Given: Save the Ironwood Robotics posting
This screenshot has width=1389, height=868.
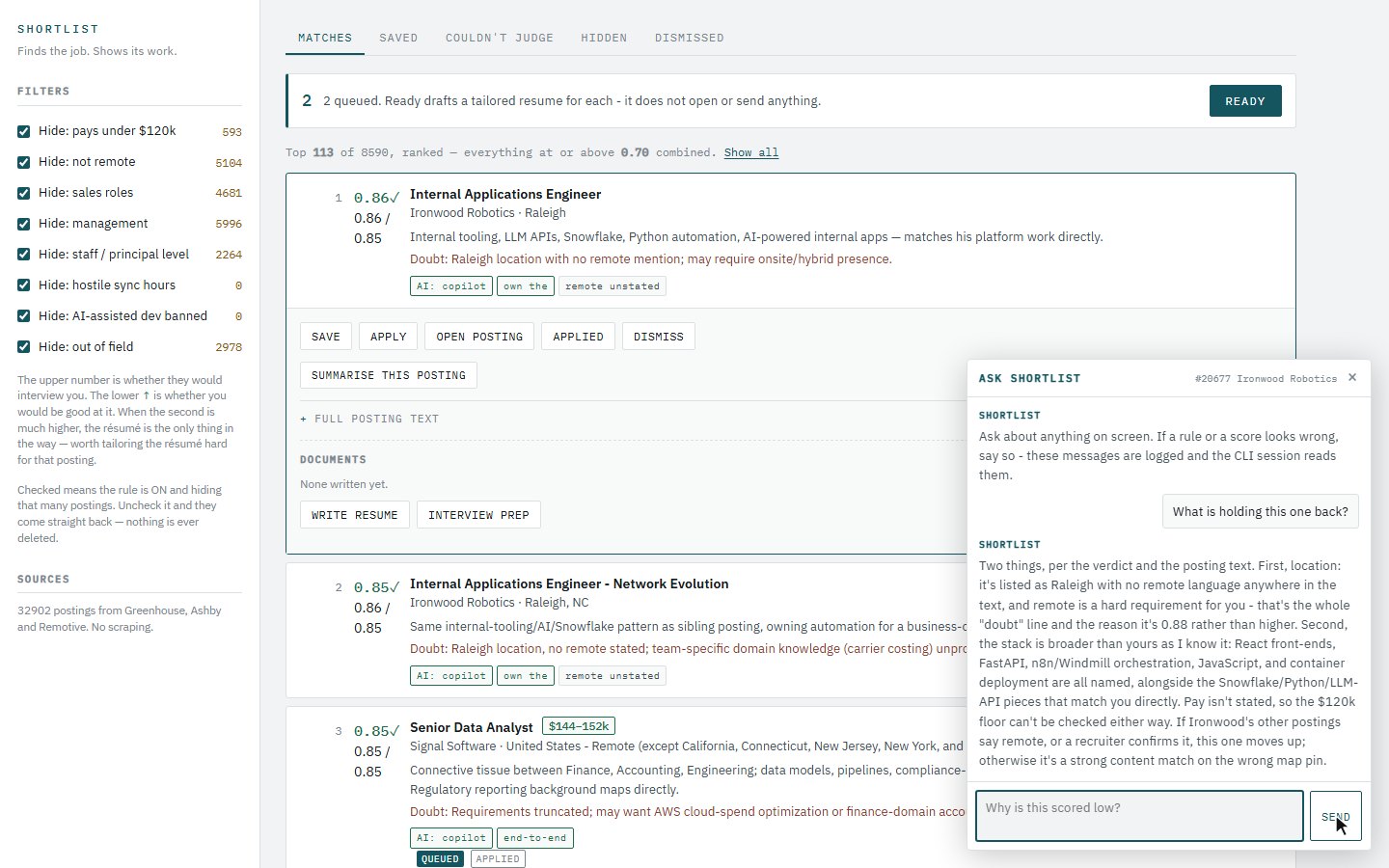Looking at the screenshot, I should 326,337.
